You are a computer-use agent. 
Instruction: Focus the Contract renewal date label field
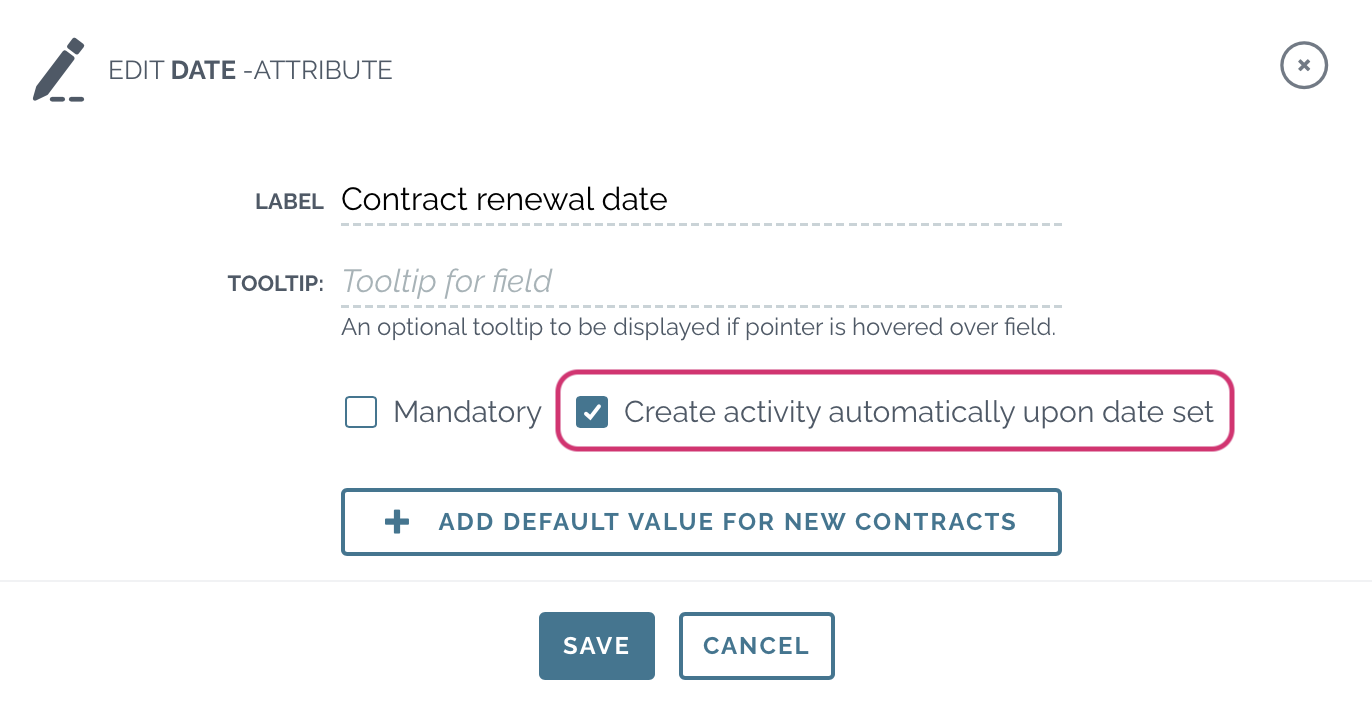701,200
